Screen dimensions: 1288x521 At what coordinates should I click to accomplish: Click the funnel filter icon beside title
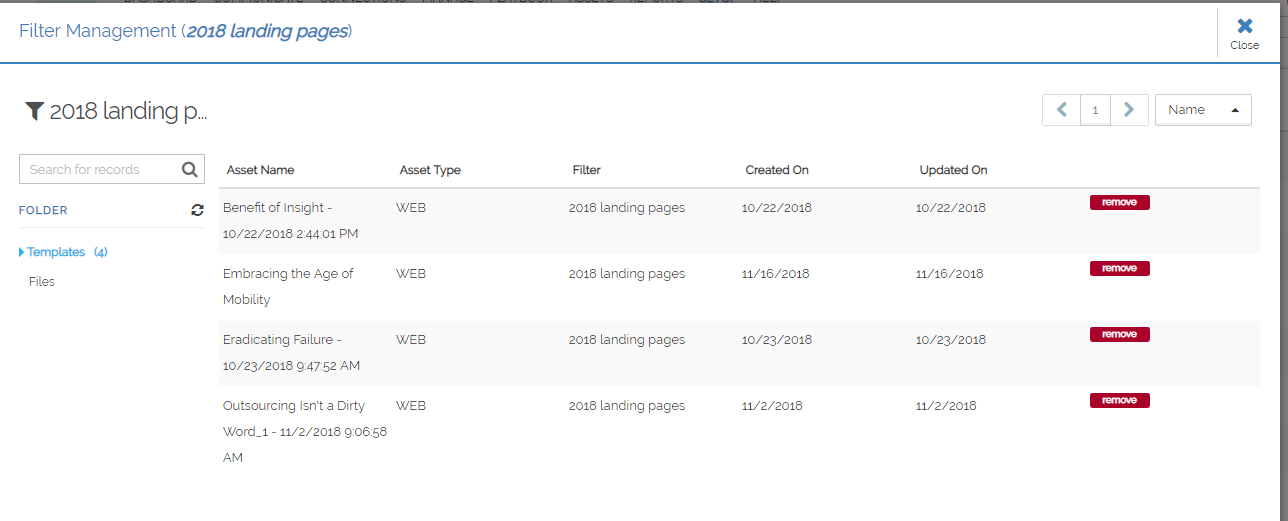[x=35, y=111]
